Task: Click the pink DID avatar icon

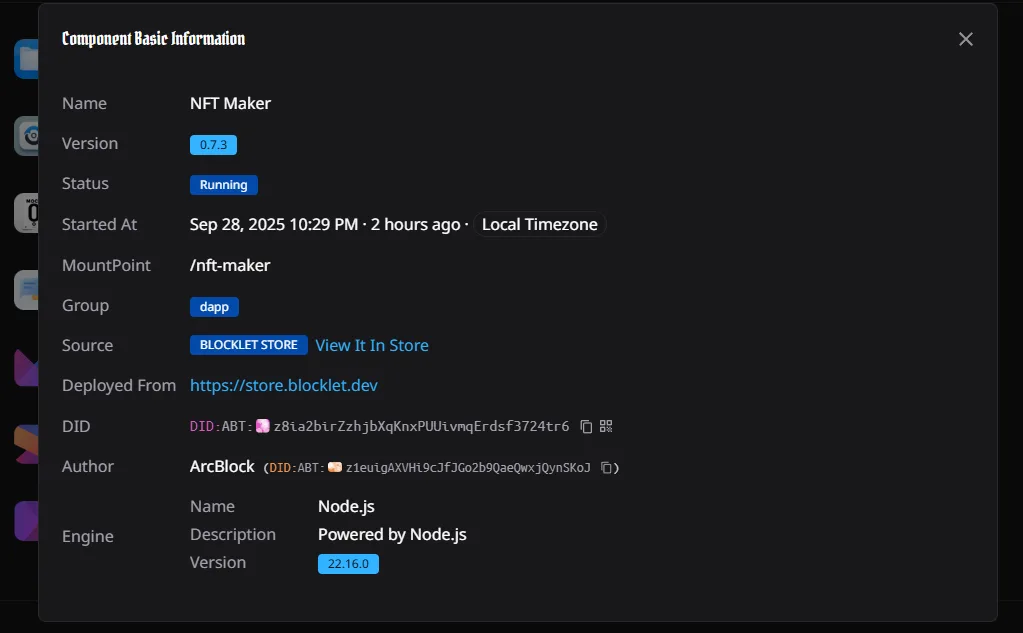Action: (262, 426)
